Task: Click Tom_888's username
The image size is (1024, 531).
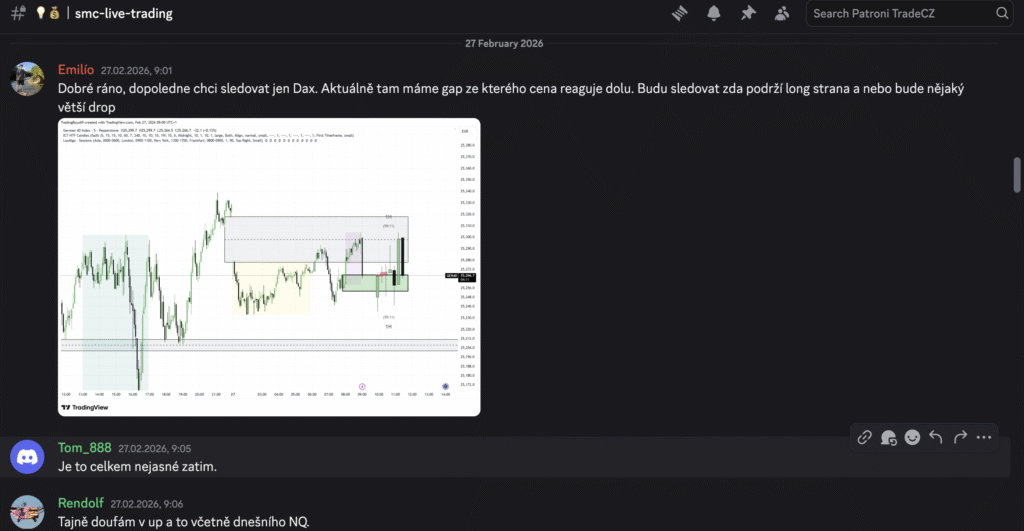Action: point(84,448)
